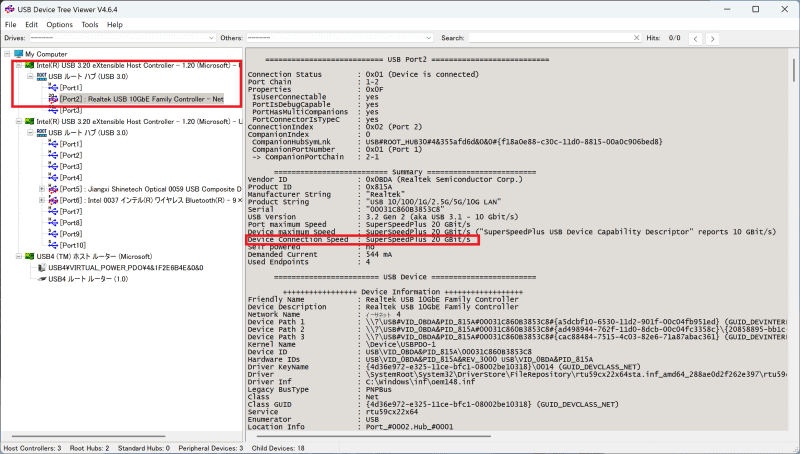This screenshot has height=454, width=800.
Task: Select Port1 under the first root hub
Action: [x=70, y=88]
